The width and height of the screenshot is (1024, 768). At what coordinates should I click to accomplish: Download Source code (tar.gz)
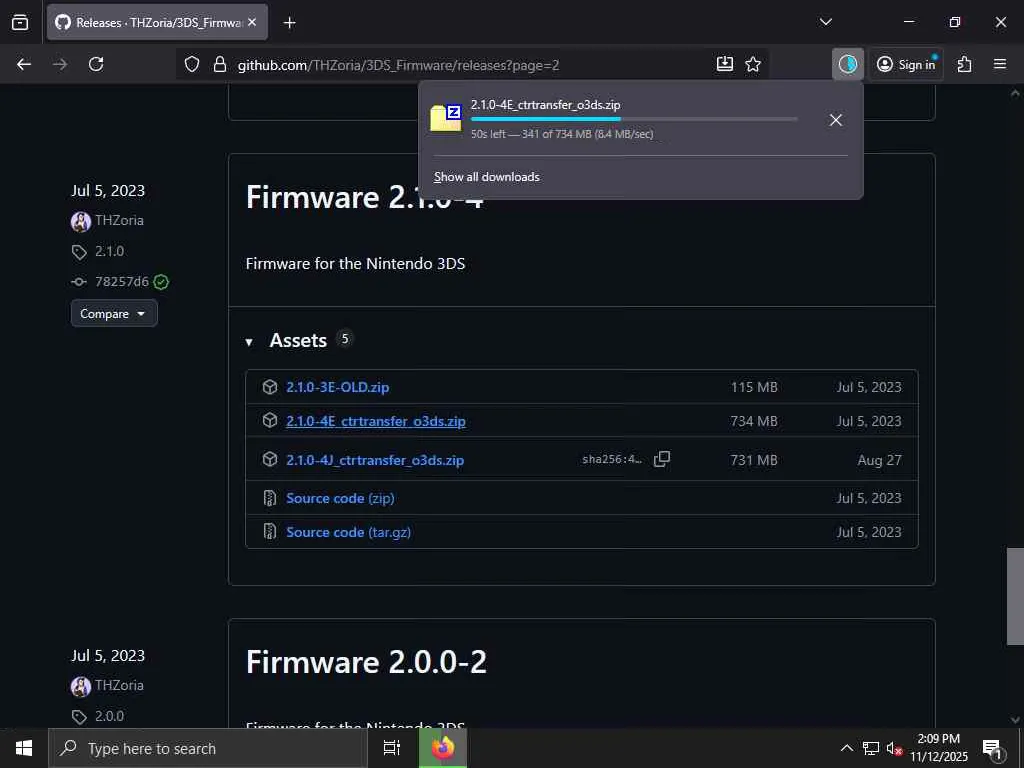coord(348,532)
